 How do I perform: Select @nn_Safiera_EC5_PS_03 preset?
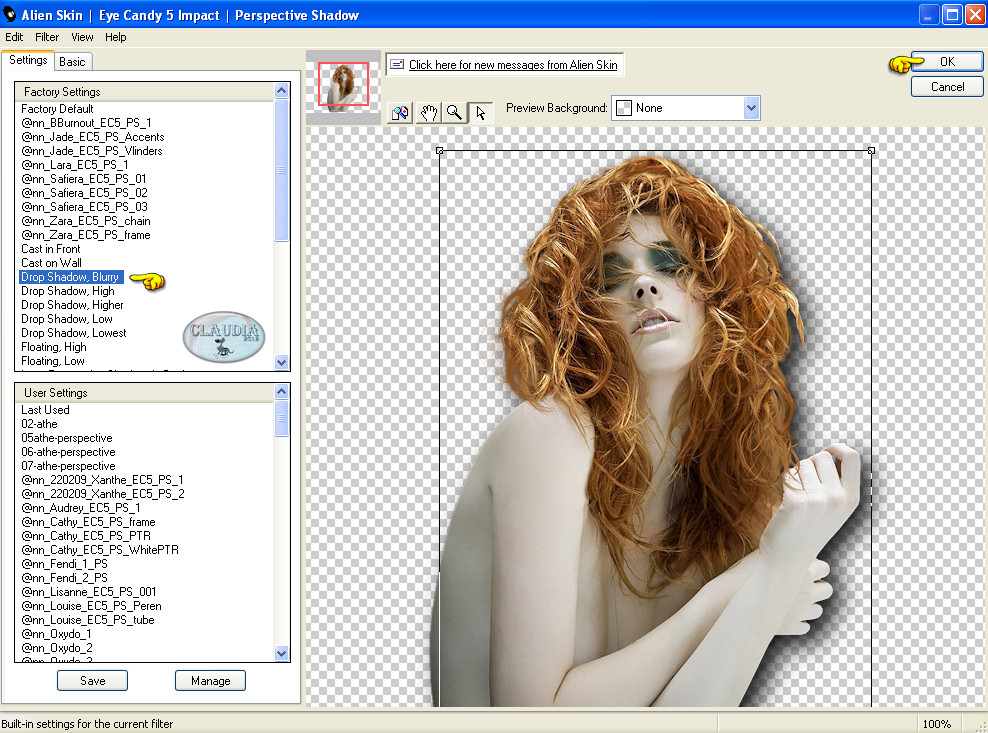(x=84, y=207)
